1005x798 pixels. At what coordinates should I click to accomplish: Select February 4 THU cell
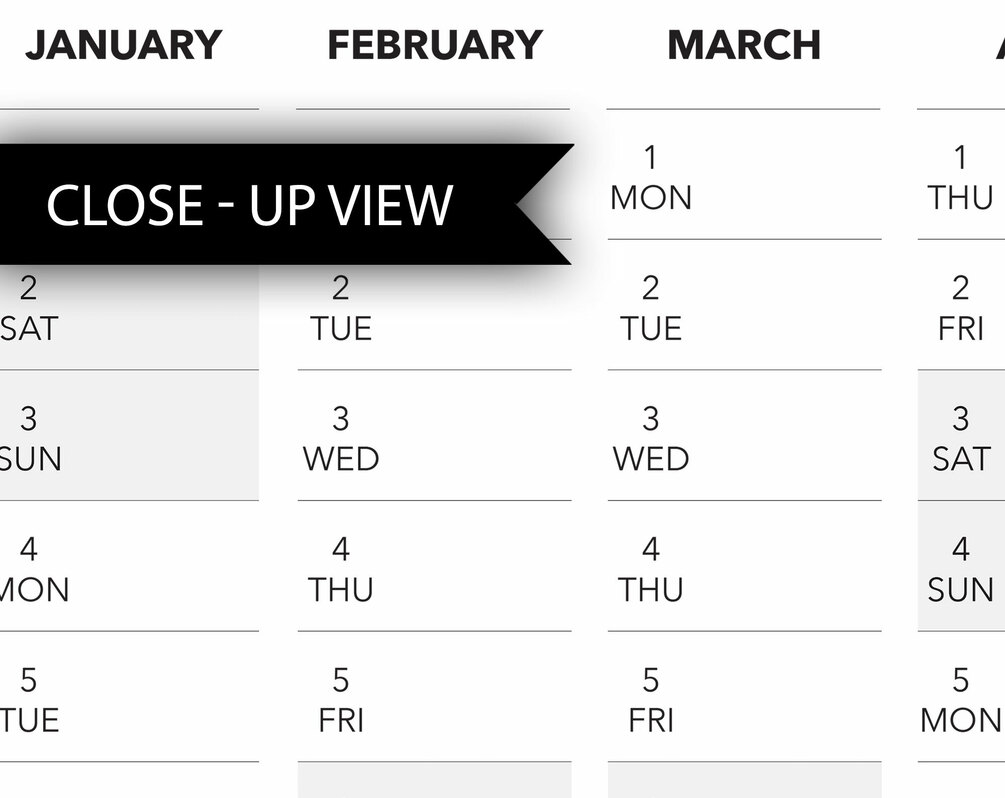[434, 566]
